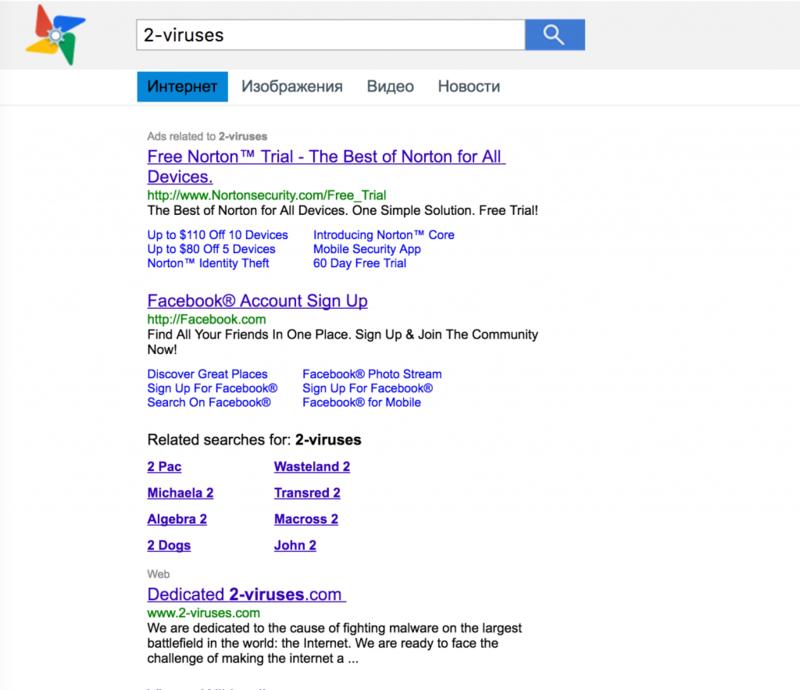Click the search box containing 2-viruses

click(331, 35)
